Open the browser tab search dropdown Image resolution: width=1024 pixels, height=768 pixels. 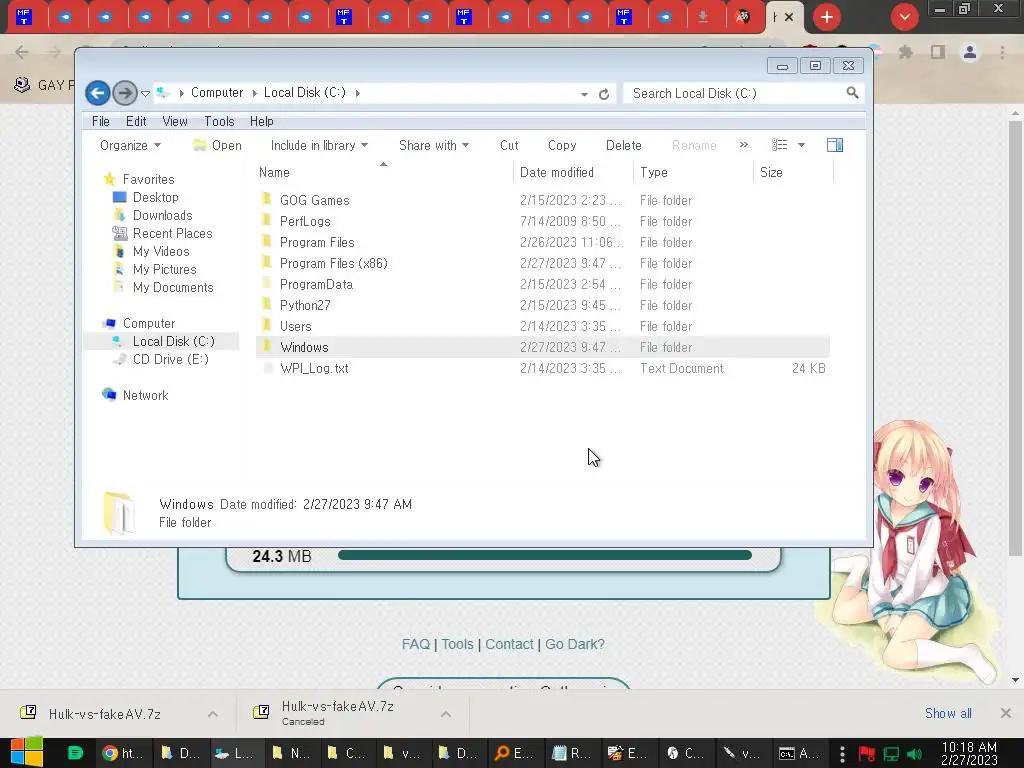pos(904,17)
